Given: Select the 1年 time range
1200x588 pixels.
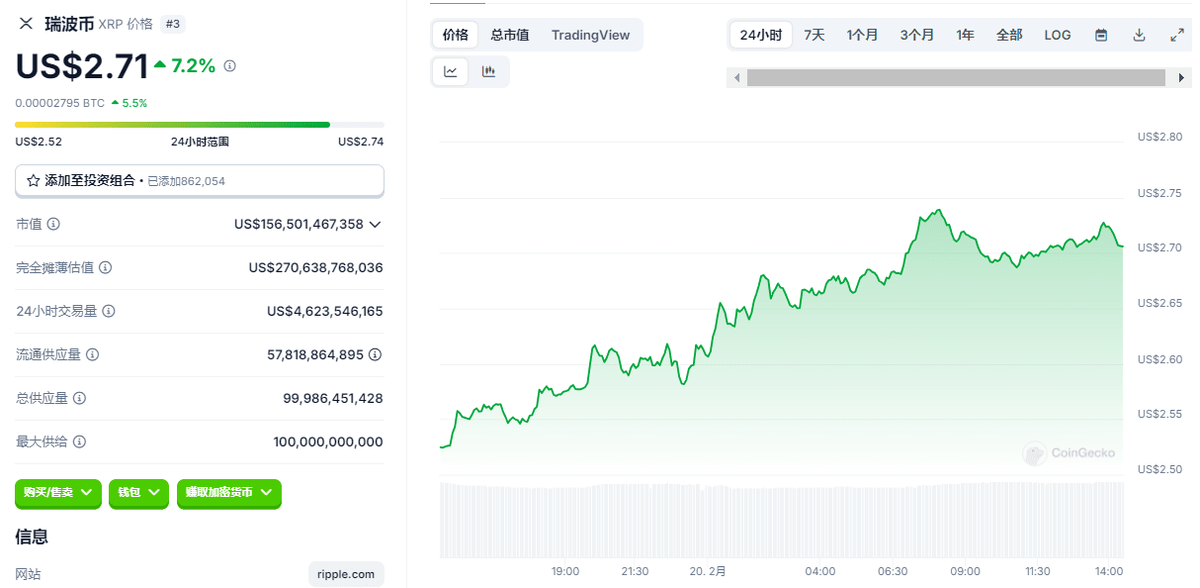Looking at the screenshot, I should point(965,35).
